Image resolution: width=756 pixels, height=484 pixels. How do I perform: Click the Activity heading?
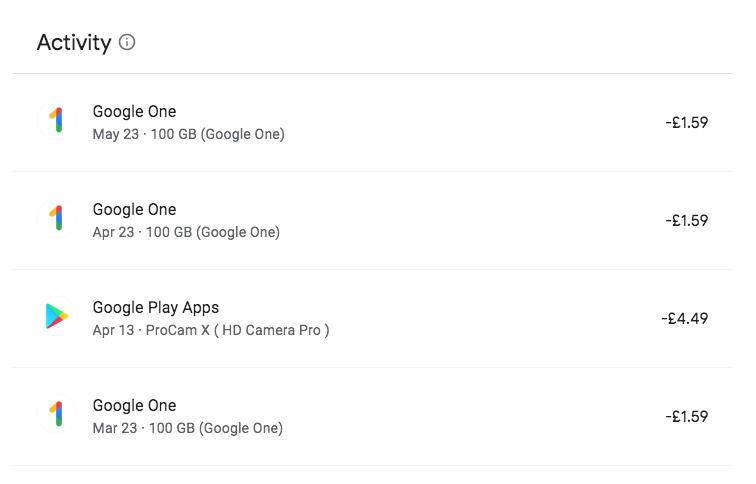click(74, 42)
